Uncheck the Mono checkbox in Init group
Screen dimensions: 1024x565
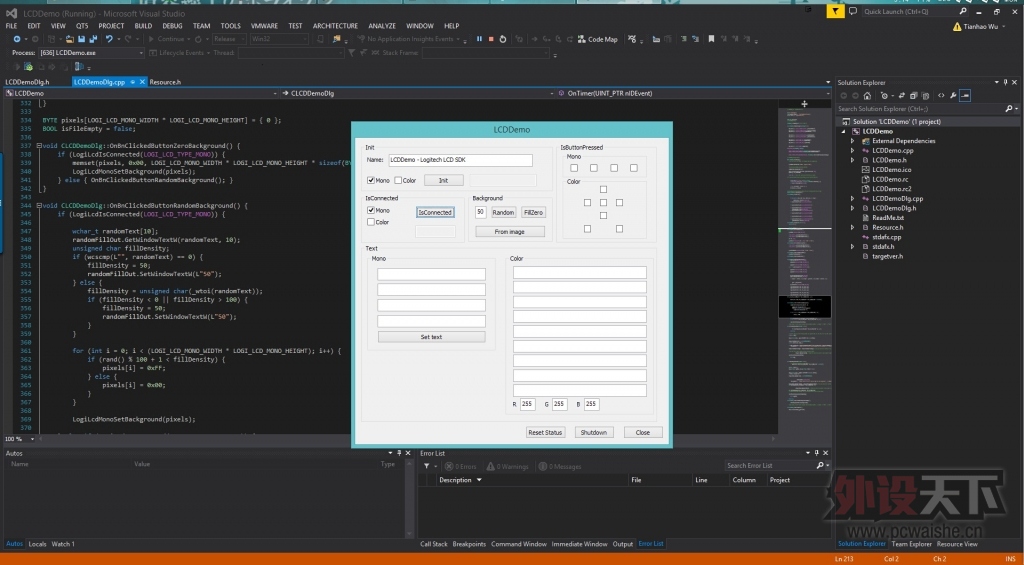(x=371, y=180)
